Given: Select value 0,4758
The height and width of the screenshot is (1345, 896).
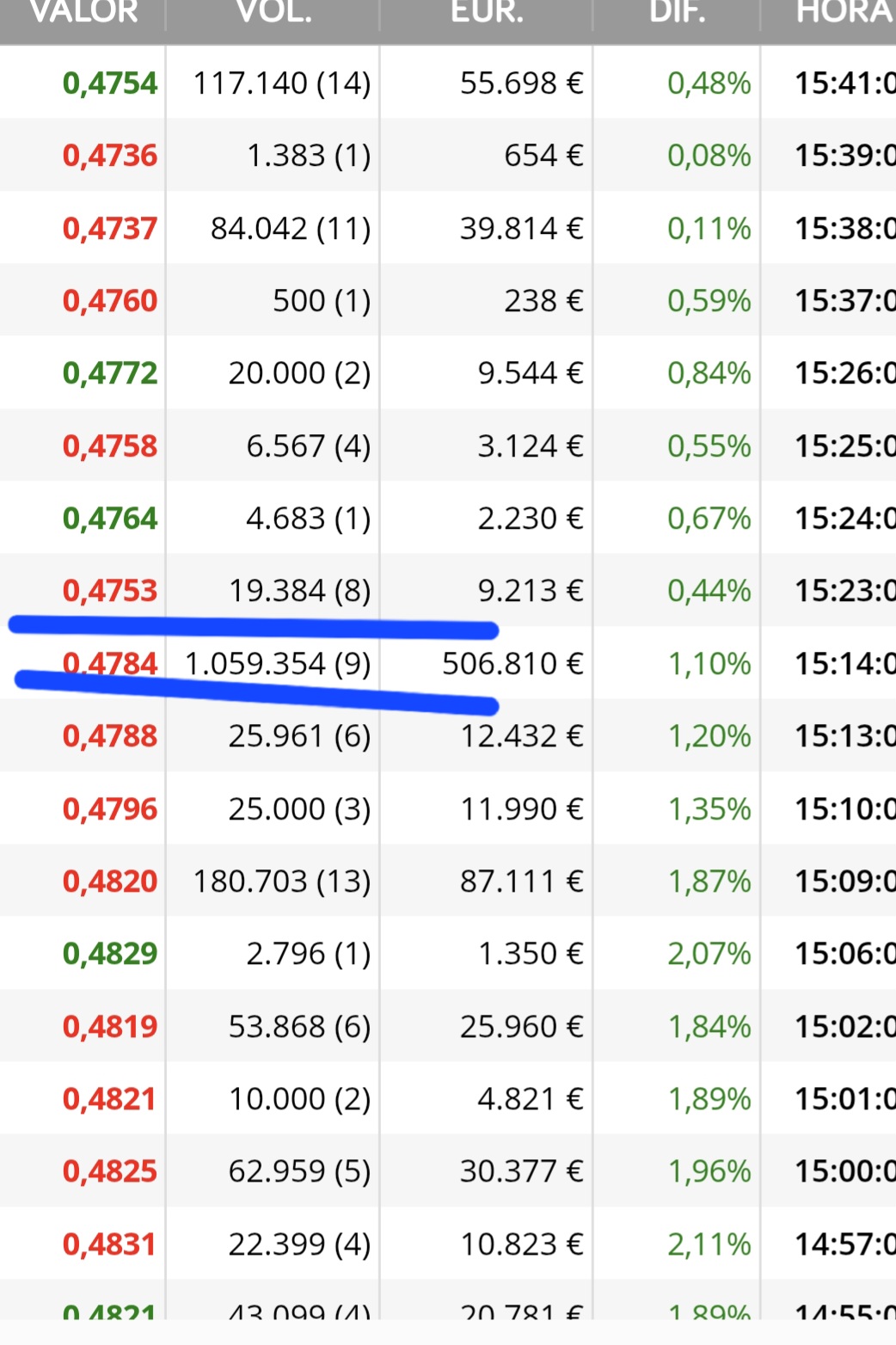Looking at the screenshot, I should 110,446.
